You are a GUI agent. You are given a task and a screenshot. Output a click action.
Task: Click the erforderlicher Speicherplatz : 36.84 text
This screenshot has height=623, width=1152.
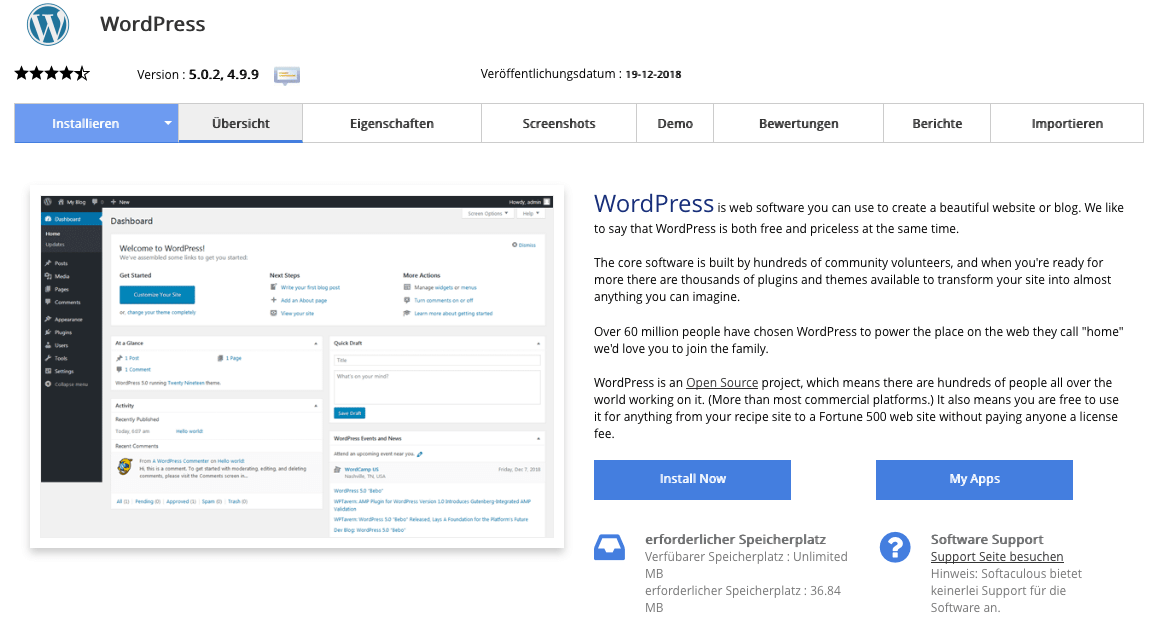click(743, 591)
